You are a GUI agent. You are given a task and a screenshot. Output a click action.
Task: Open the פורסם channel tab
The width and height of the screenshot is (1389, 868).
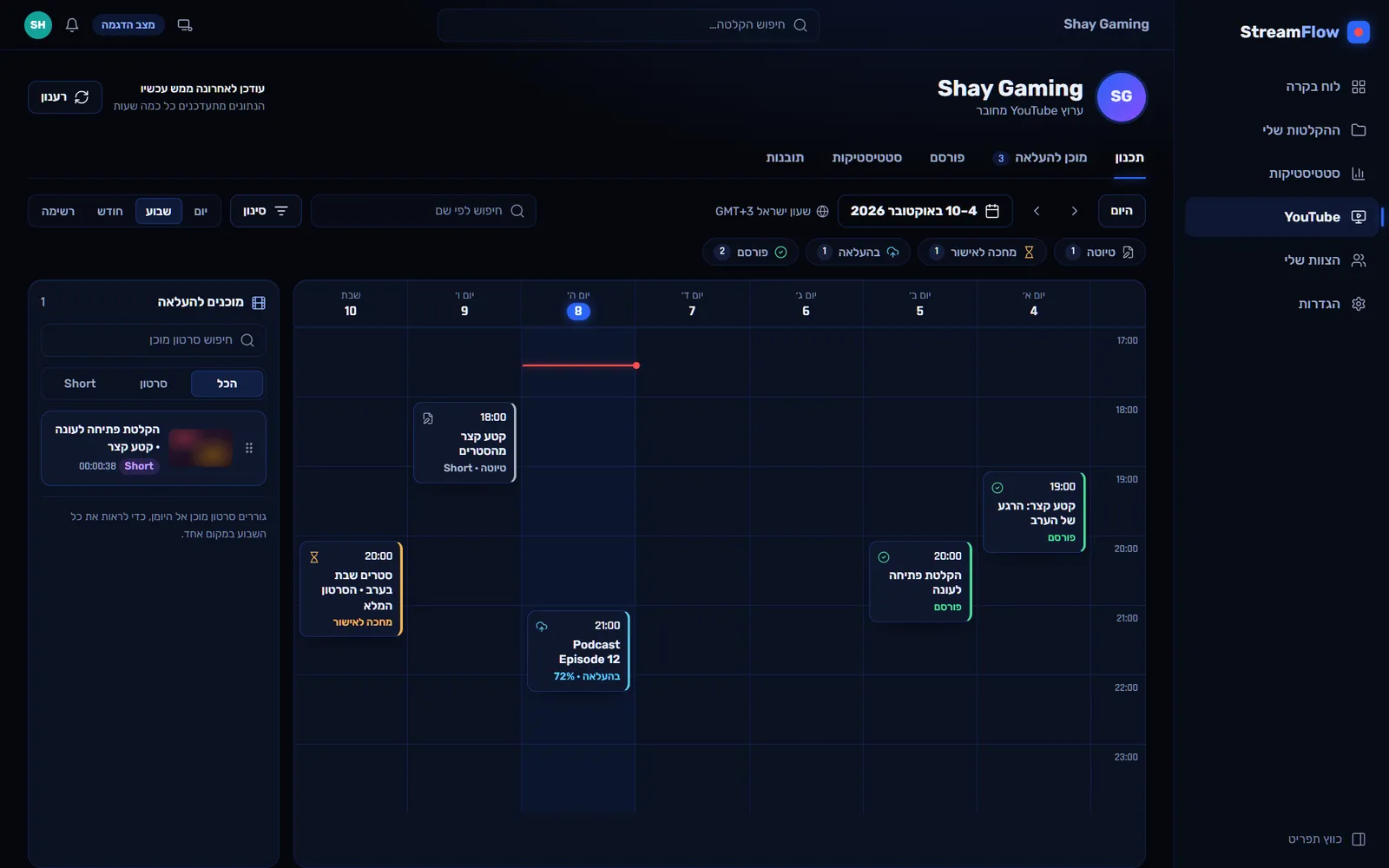tap(947, 158)
